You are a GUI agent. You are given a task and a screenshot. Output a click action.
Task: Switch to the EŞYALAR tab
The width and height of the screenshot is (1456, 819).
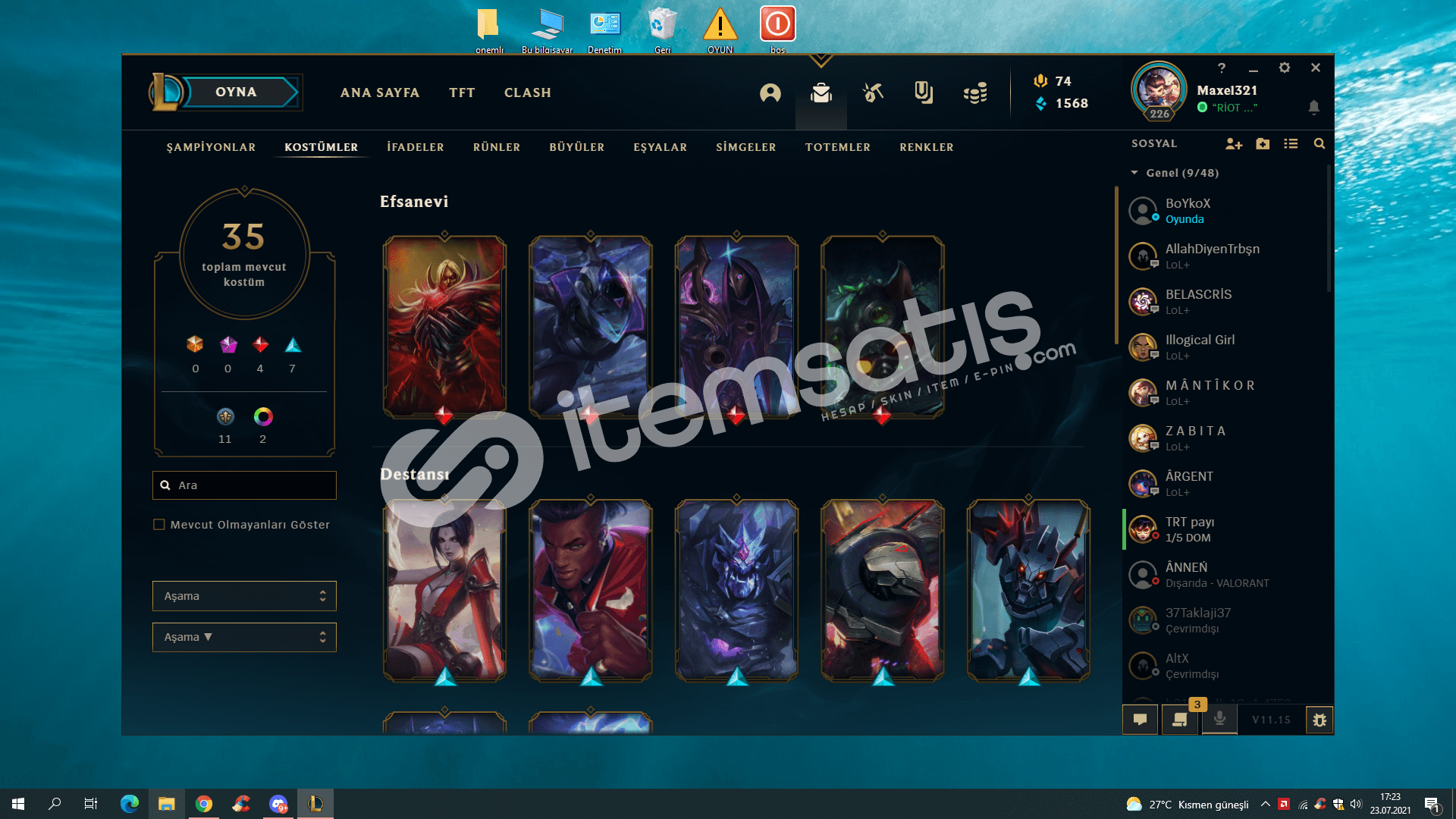point(661,147)
